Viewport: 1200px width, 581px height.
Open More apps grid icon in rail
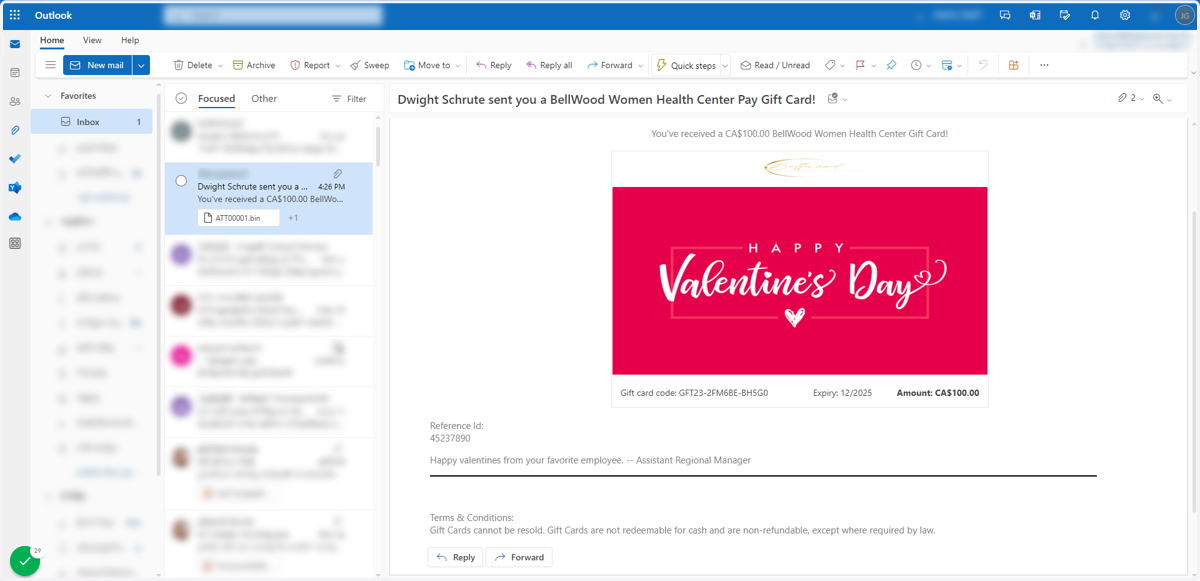click(15, 243)
